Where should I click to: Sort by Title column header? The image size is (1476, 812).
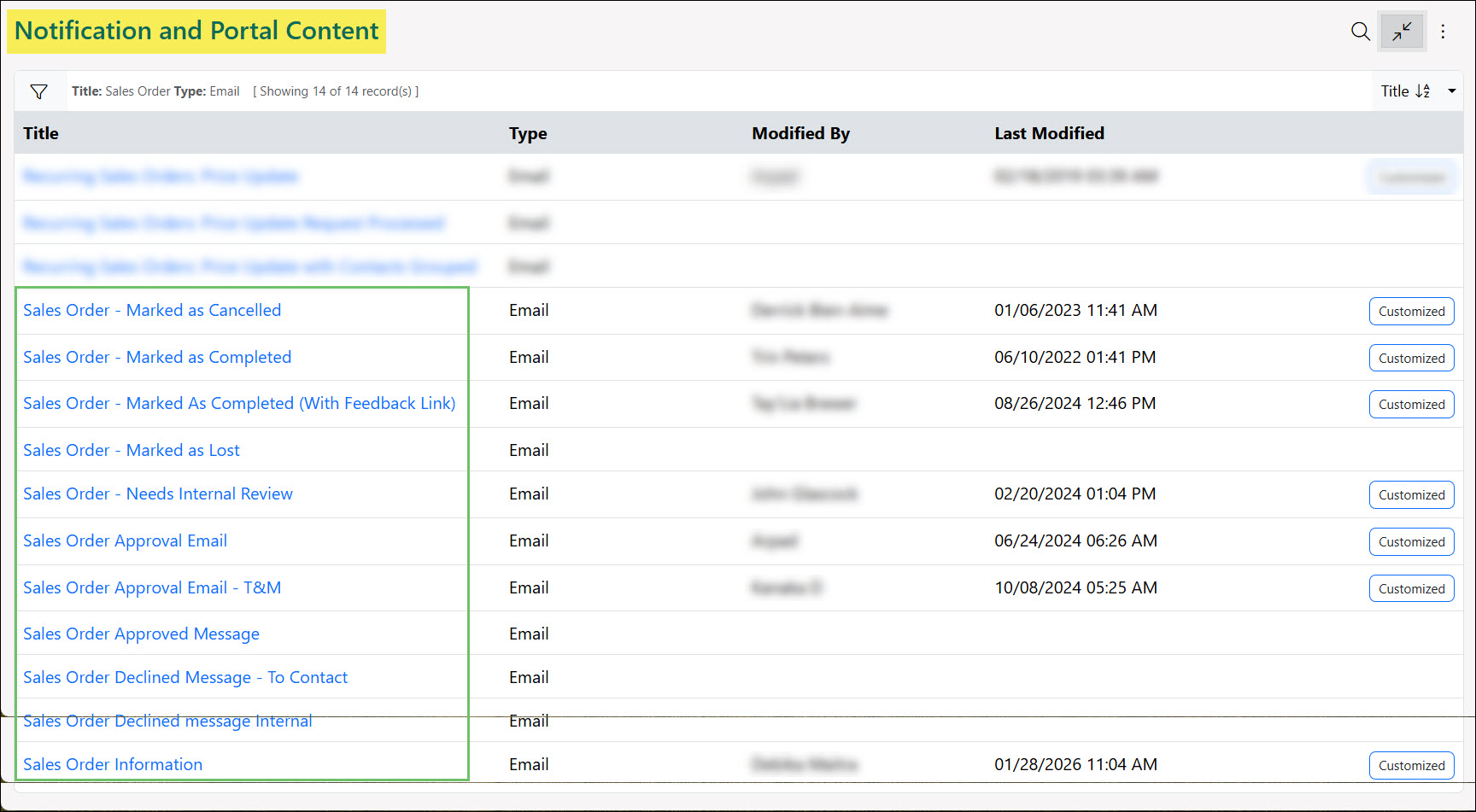(x=41, y=133)
